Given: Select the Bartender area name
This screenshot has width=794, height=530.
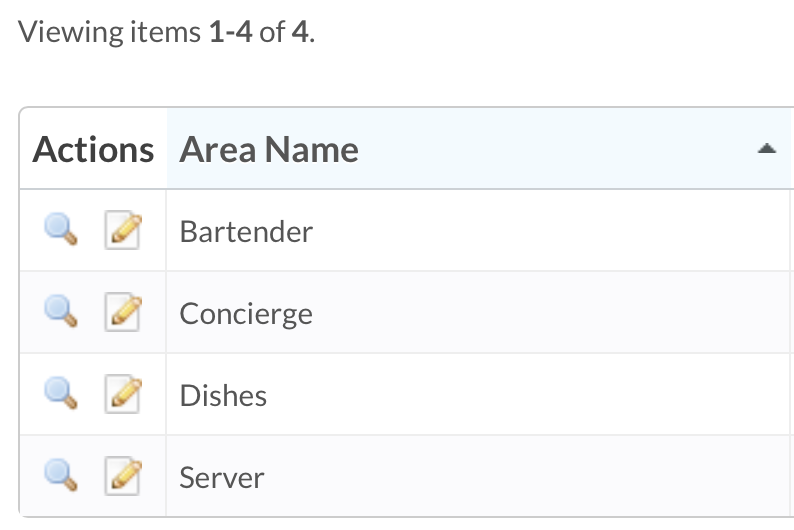Looking at the screenshot, I should click(x=246, y=232).
